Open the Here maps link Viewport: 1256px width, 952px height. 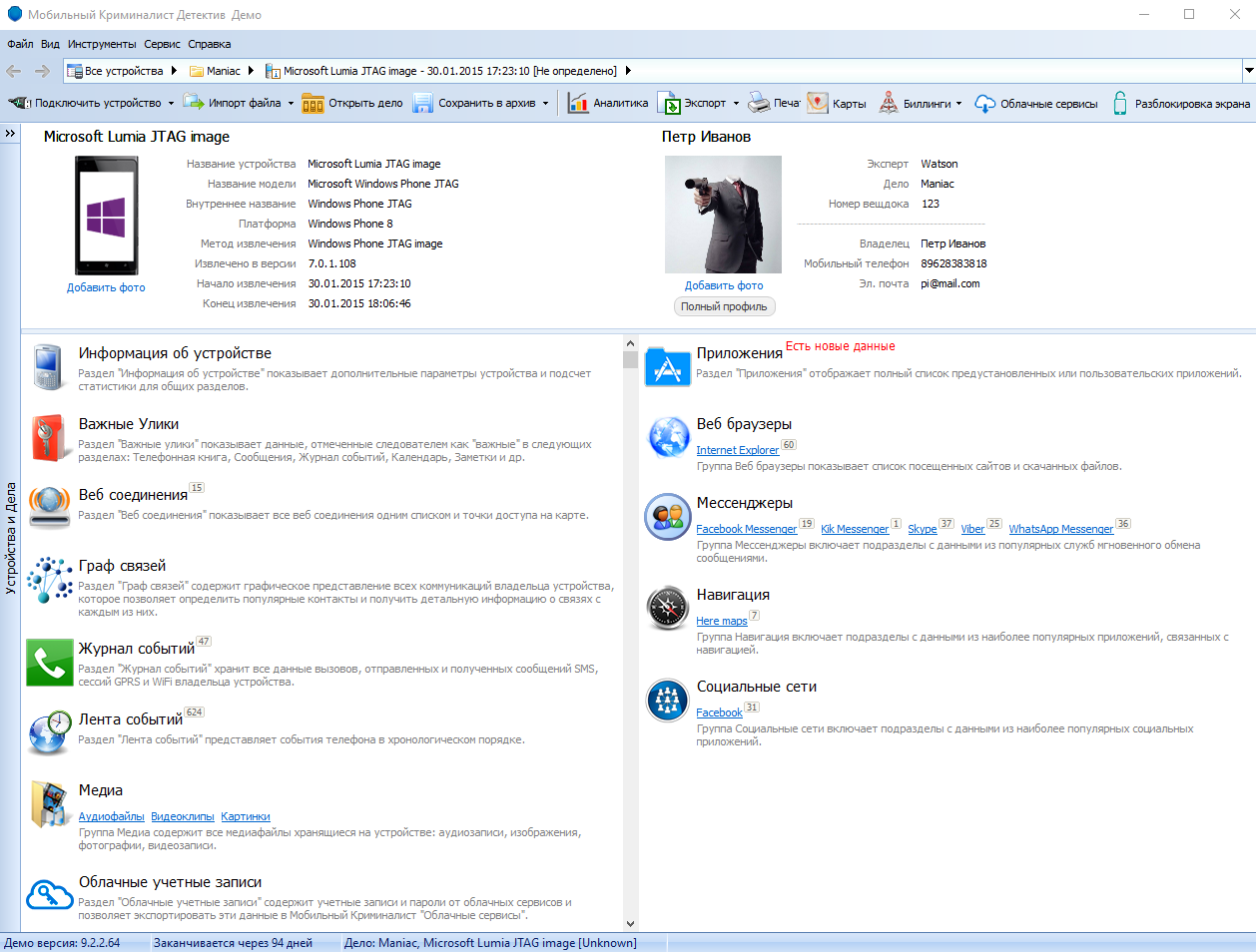[721, 621]
